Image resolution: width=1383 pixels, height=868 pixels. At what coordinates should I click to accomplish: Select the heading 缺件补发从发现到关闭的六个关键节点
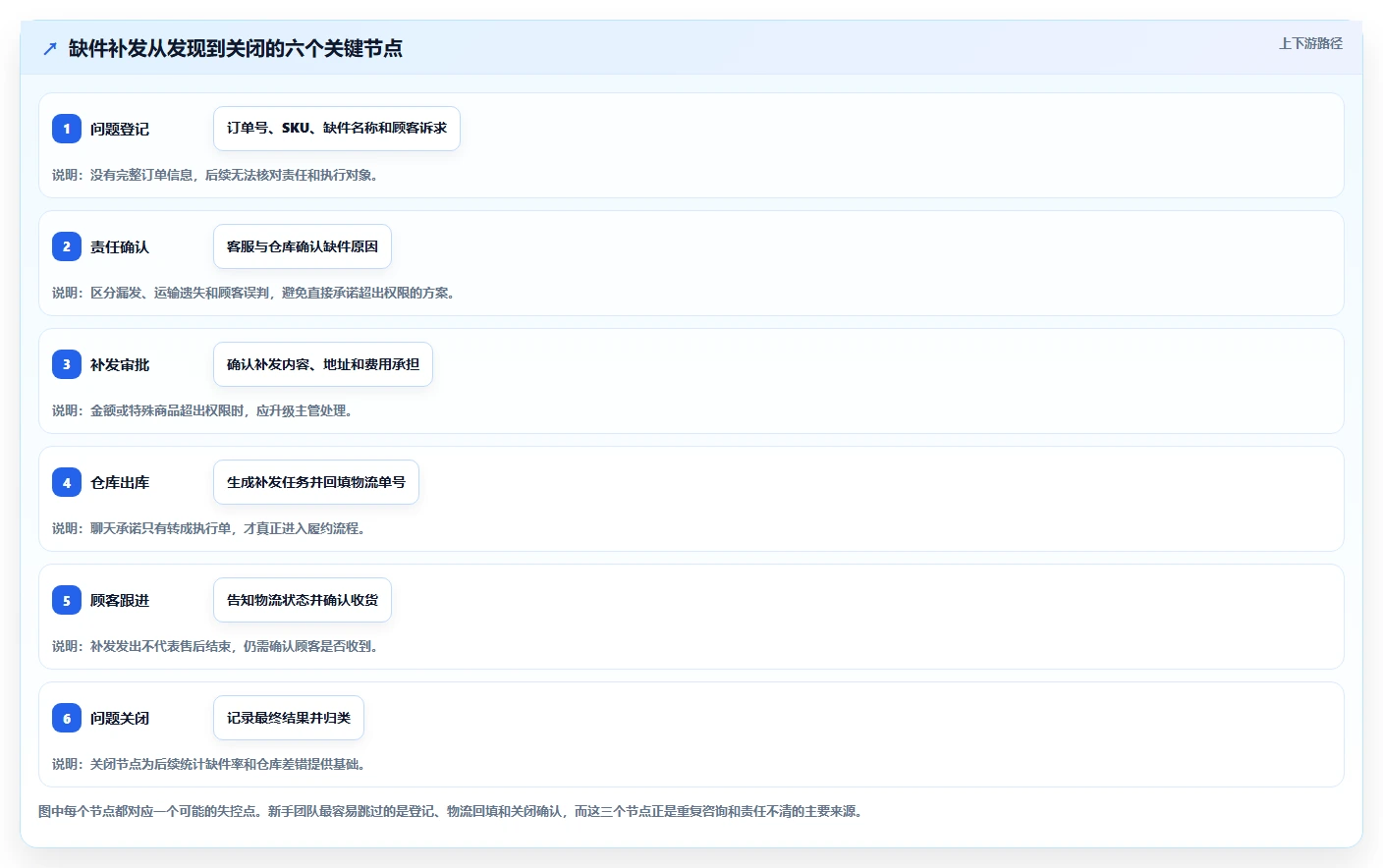(236, 48)
